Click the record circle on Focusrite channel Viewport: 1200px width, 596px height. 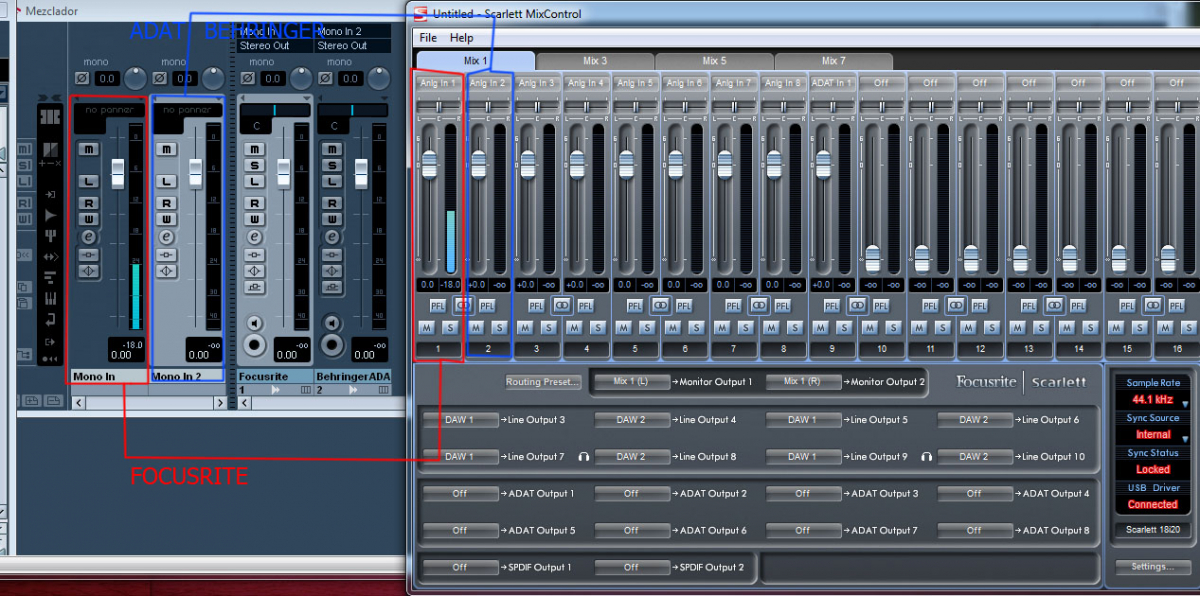click(x=255, y=345)
